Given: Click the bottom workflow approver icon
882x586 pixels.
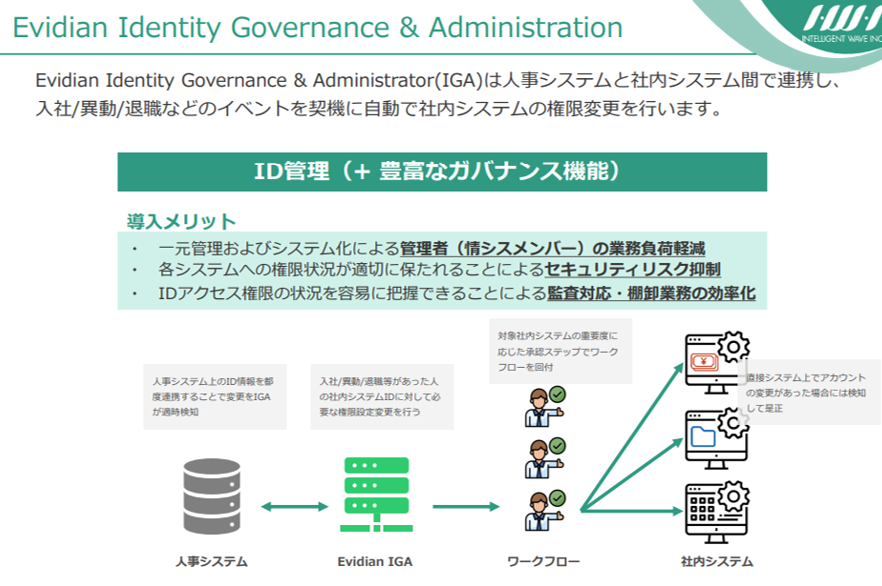Looking at the screenshot, I should click(x=545, y=510).
